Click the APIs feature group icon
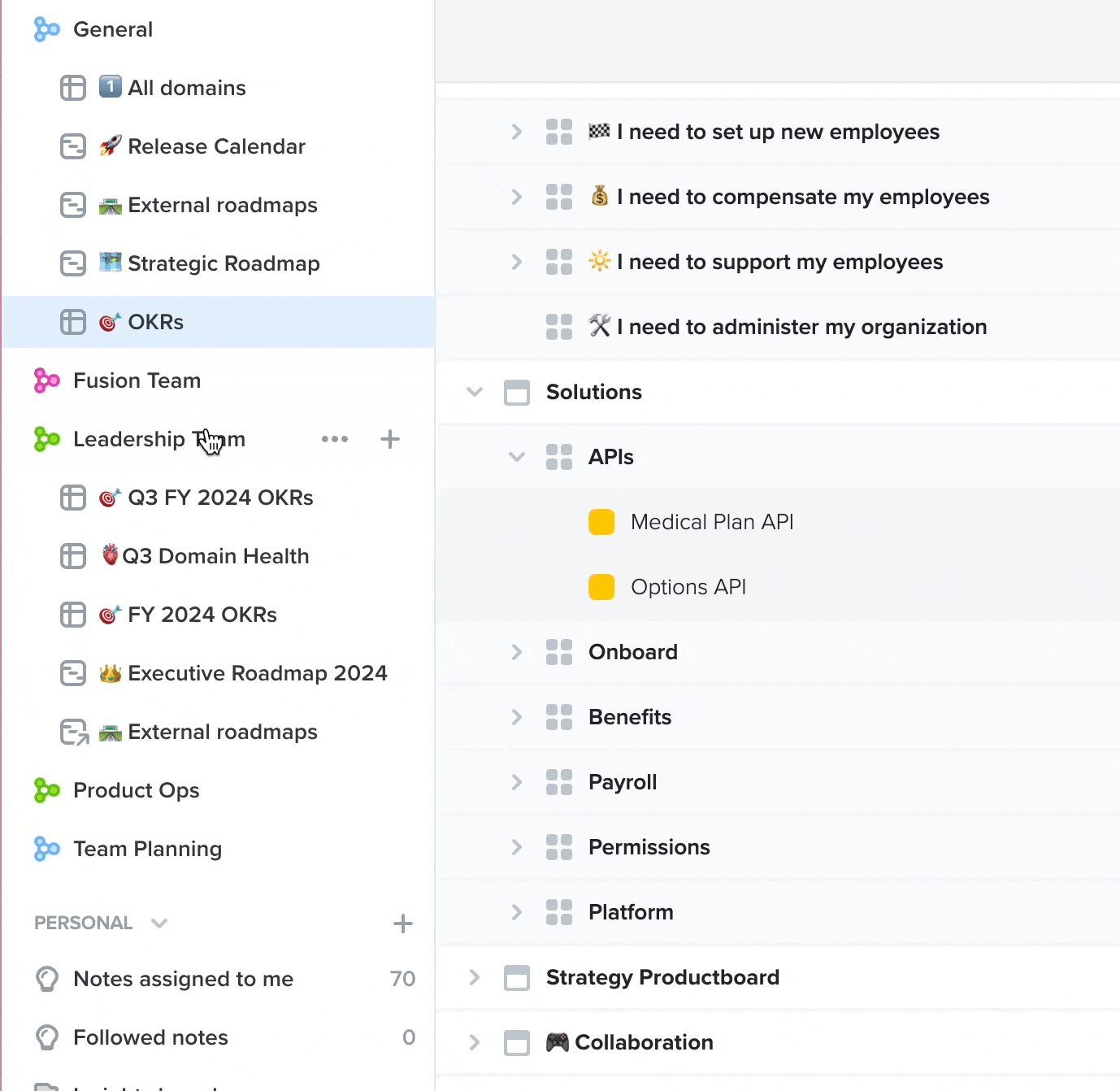The image size is (1120, 1091). point(559,457)
